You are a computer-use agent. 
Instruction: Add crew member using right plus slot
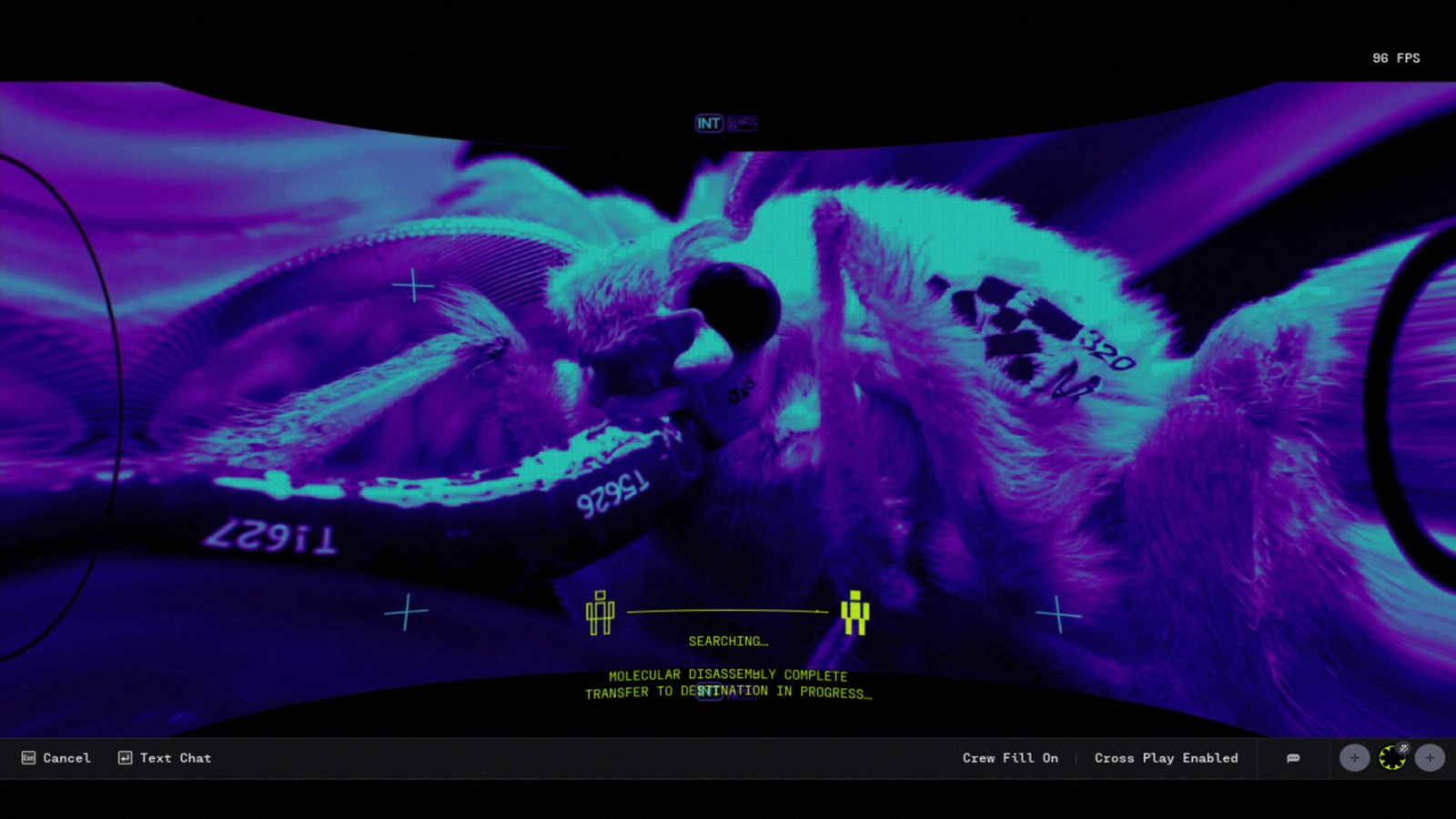pos(1430,757)
